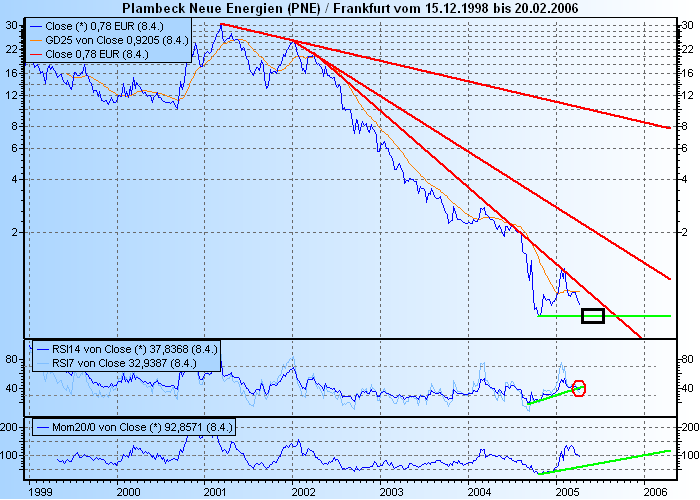Click the left RSI axis label 80
Viewport: 700px width, 500px height.
[12, 359]
